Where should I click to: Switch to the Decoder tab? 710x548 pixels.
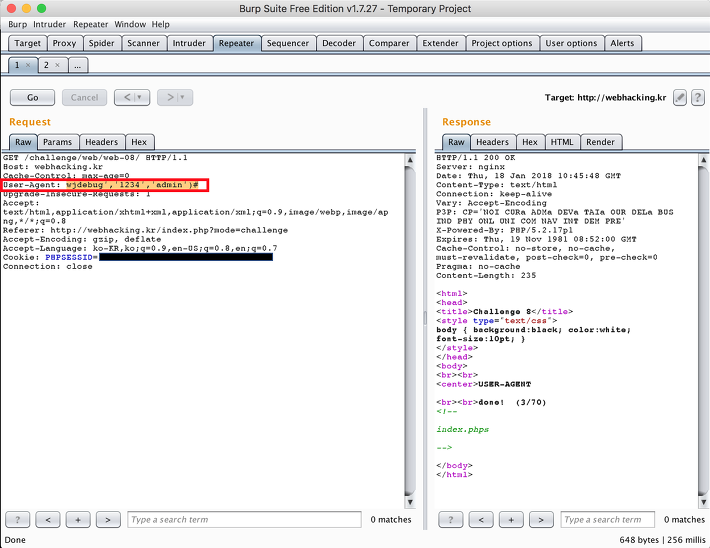339,43
